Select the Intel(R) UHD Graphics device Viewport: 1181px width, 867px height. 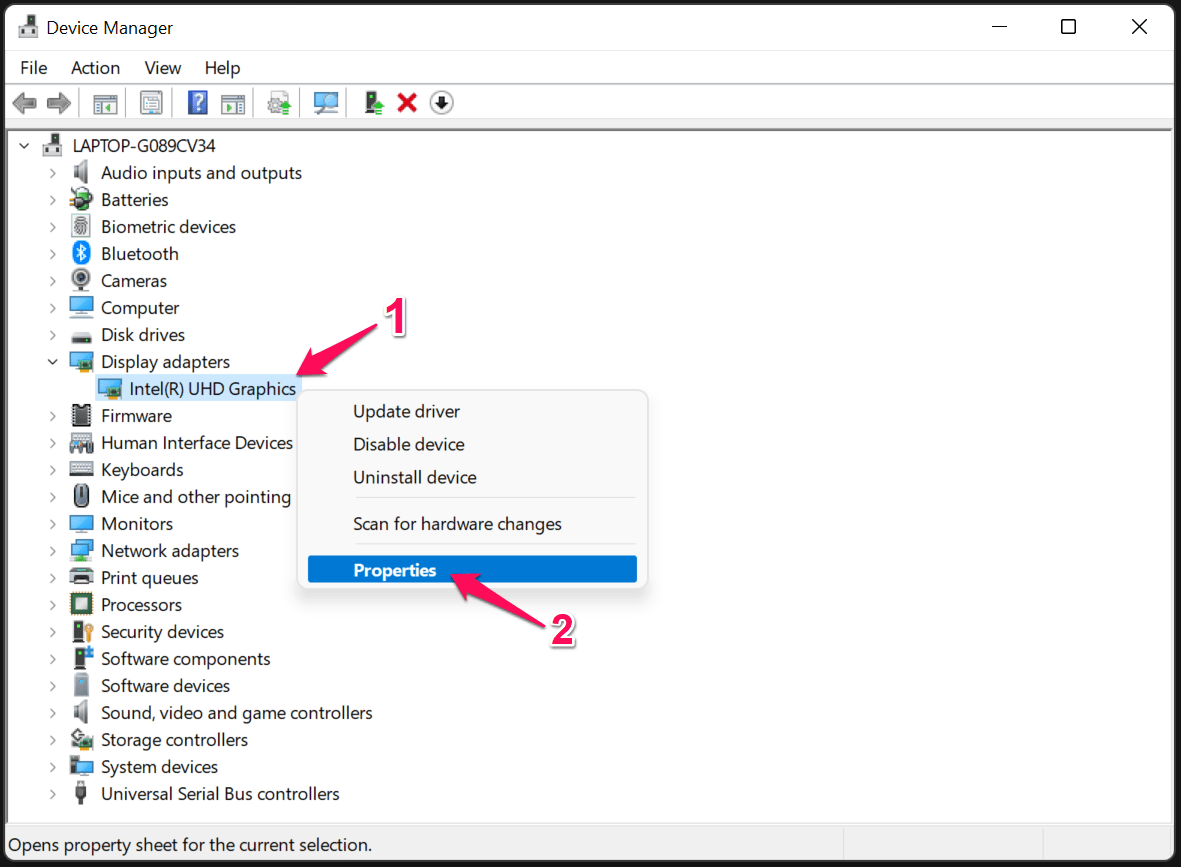pyautogui.click(x=212, y=389)
